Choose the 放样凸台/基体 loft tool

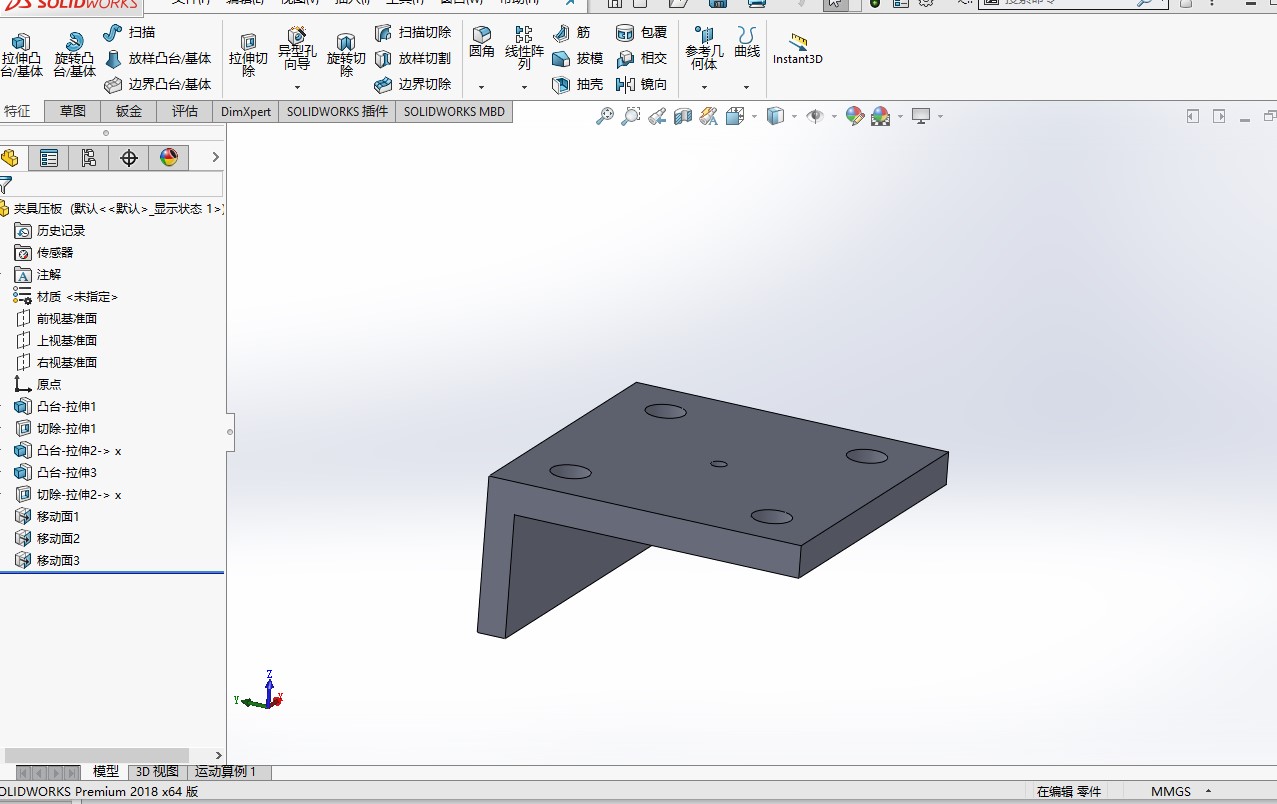pos(157,59)
